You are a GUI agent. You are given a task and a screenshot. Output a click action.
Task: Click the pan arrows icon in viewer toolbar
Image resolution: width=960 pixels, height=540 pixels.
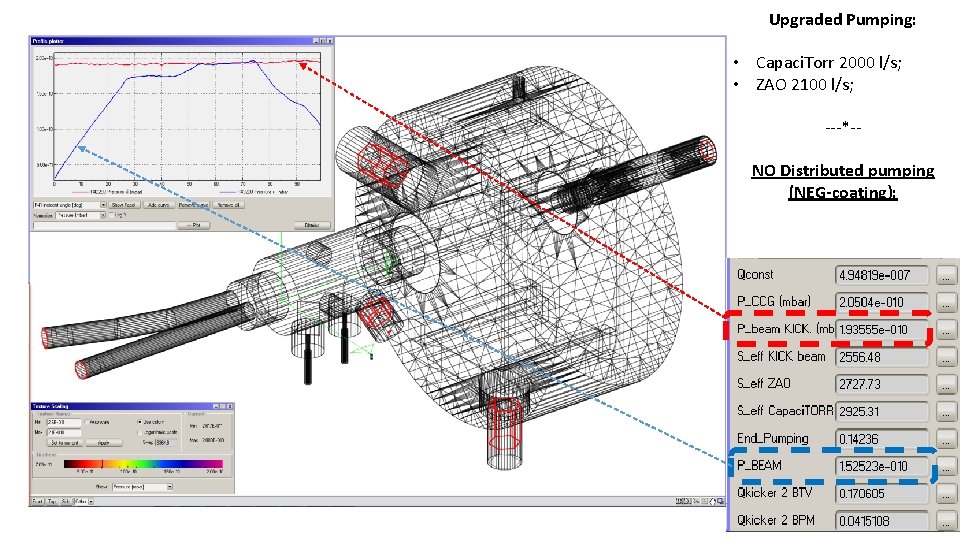click(x=712, y=501)
